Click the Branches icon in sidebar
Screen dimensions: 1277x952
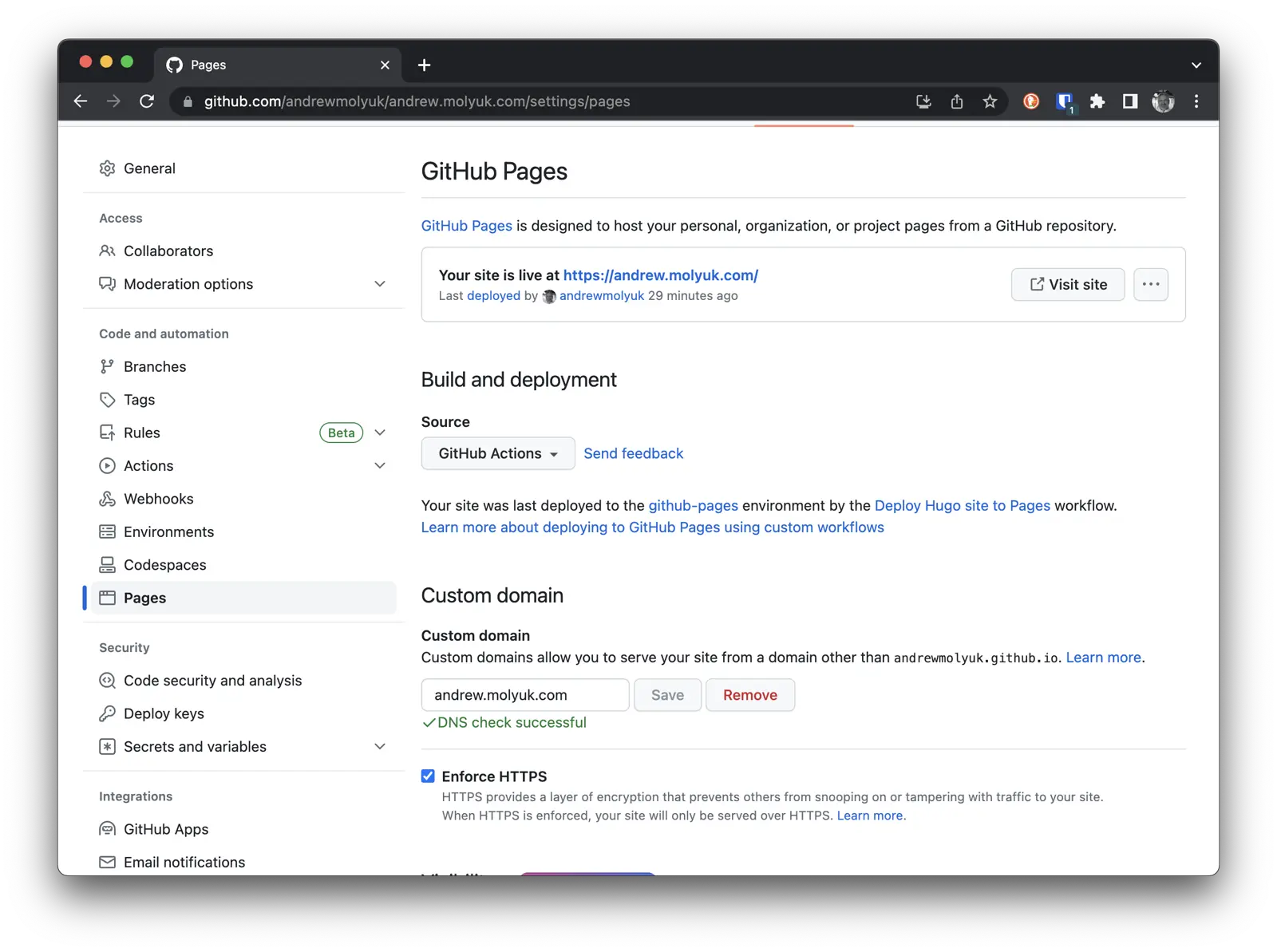pyautogui.click(x=108, y=366)
